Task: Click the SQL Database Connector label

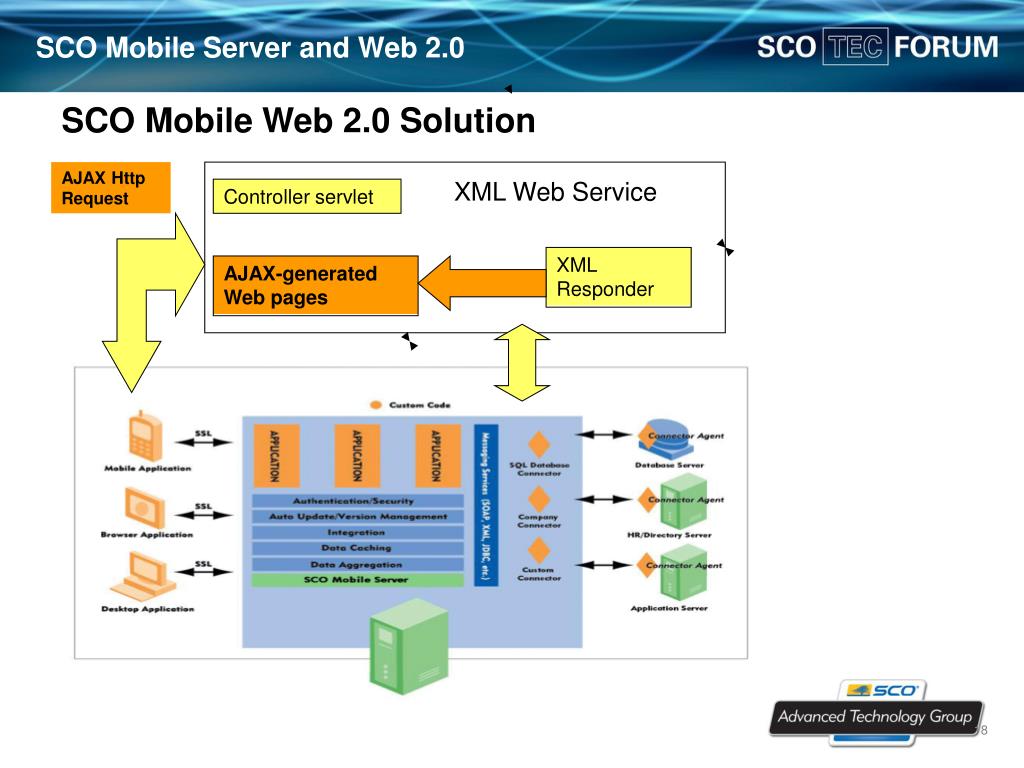Action: tap(539, 469)
